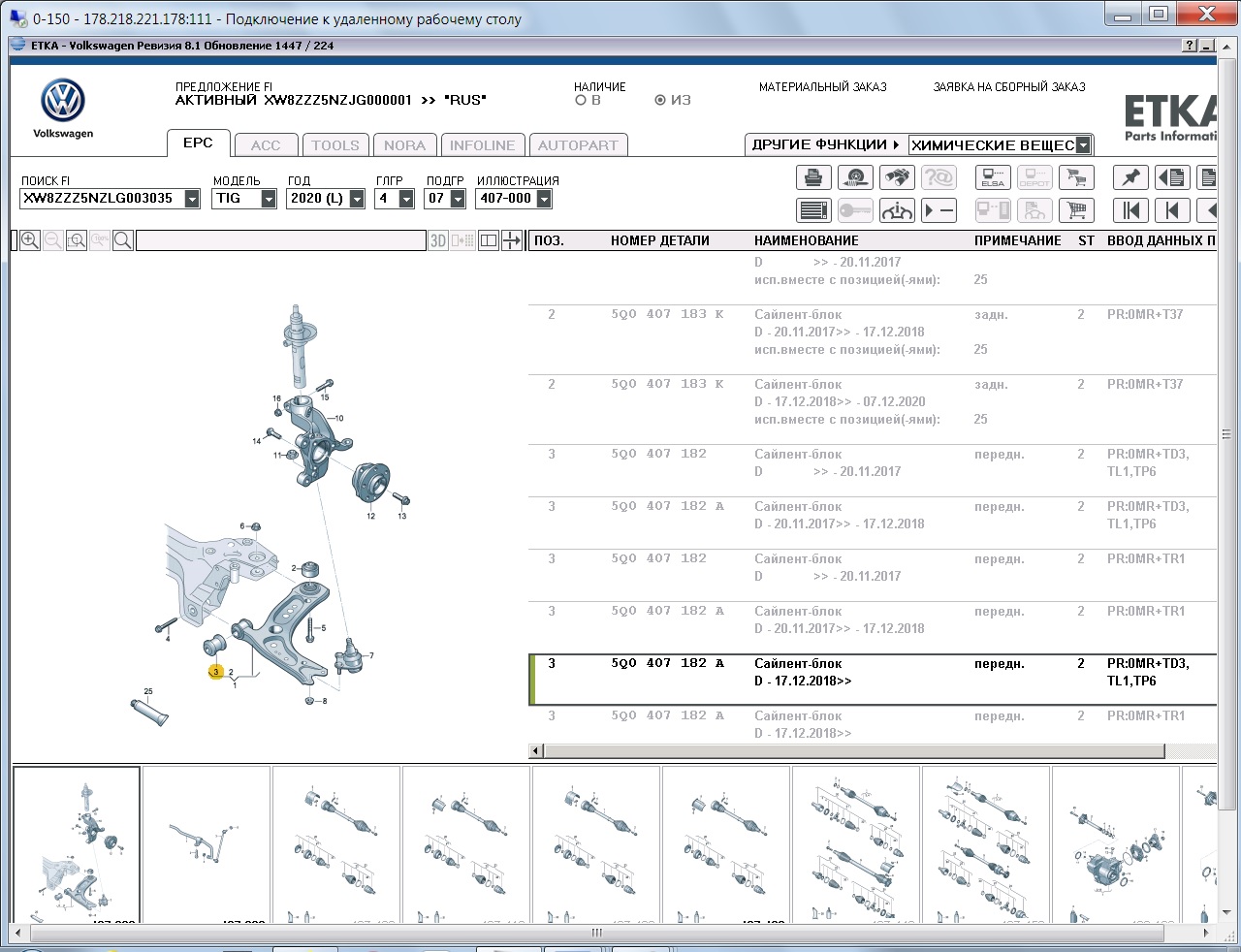The image size is (1241, 952).
Task: Open the ПОИСК FI VIN dropdown
Action: [192, 199]
